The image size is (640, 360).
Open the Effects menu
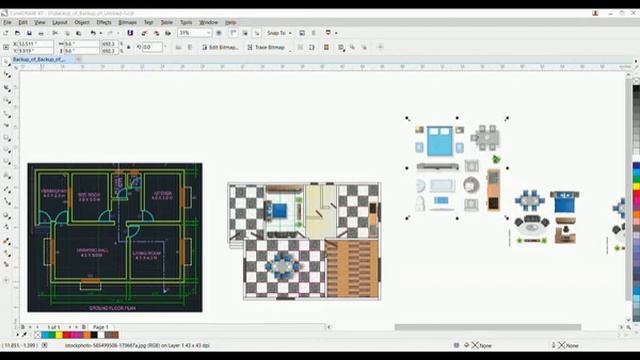pos(104,22)
